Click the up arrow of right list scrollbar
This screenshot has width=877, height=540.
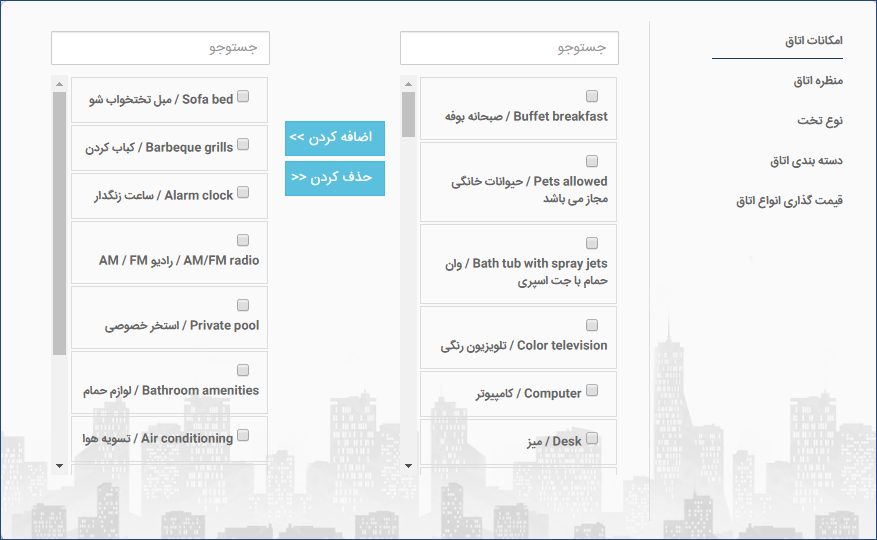pos(408,84)
